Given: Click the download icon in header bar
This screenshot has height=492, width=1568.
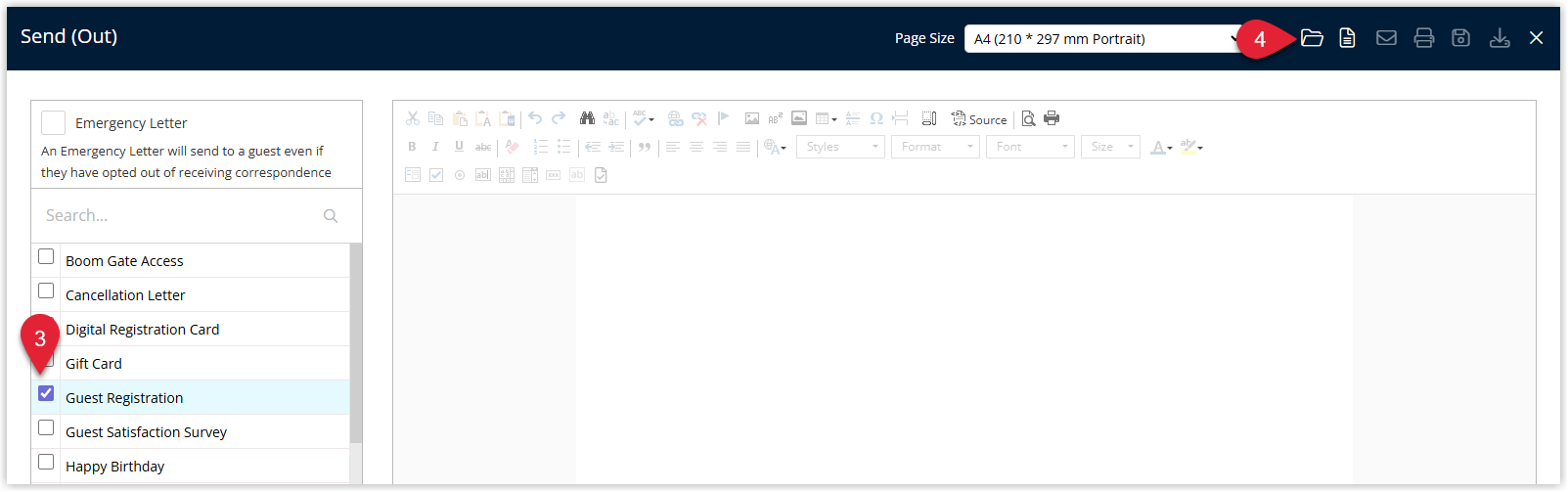Looking at the screenshot, I should pos(1500,38).
